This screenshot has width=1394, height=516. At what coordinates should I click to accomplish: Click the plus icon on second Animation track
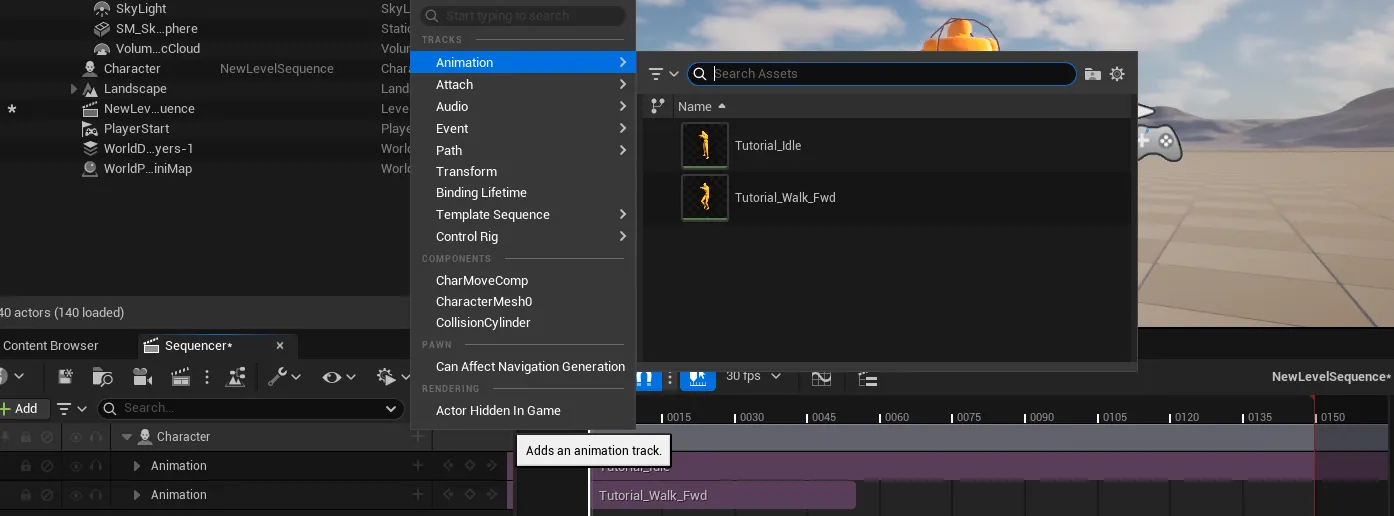[x=418, y=495]
